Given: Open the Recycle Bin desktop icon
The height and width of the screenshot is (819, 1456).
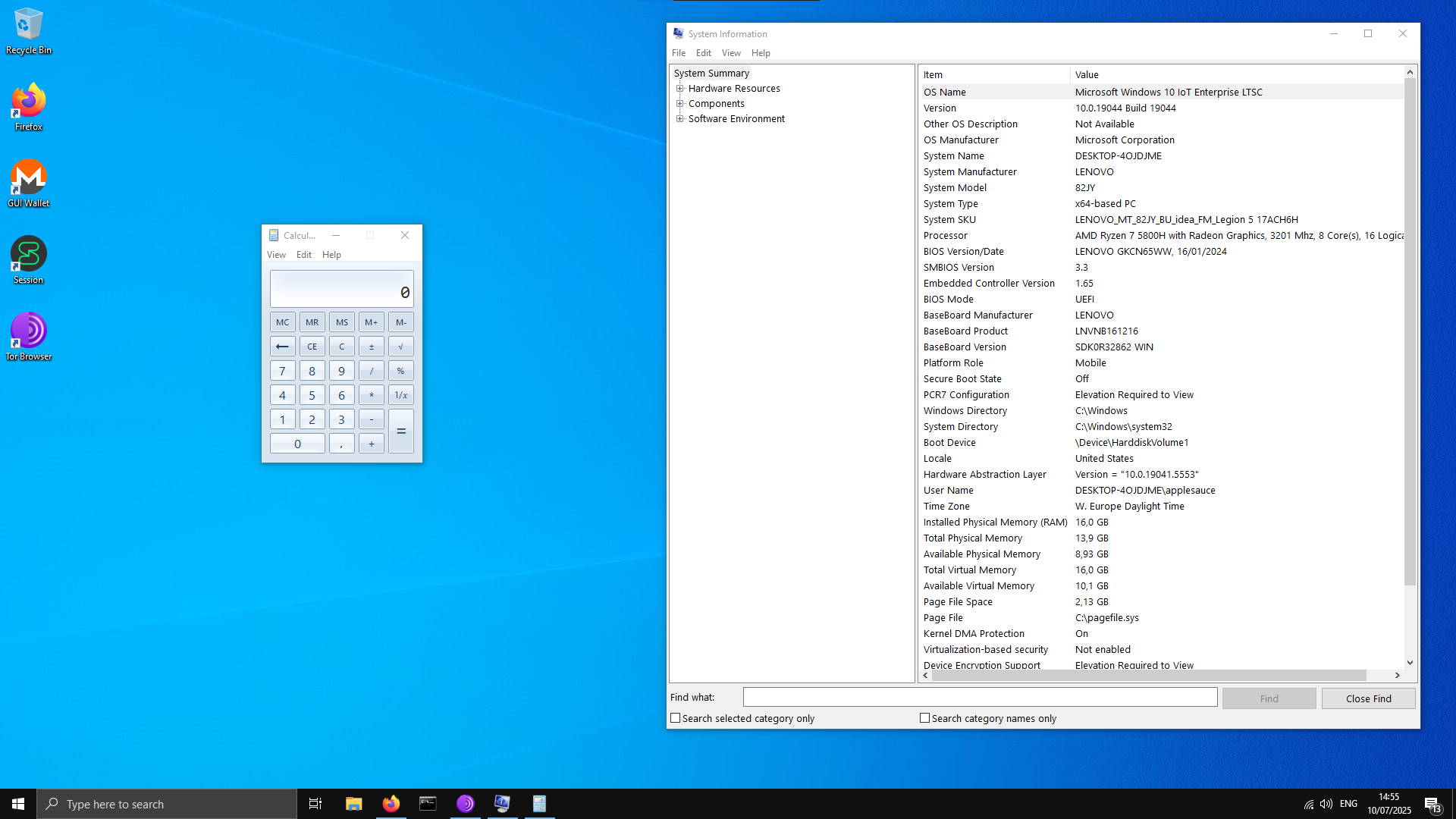Looking at the screenshot, I should [29, 30].
